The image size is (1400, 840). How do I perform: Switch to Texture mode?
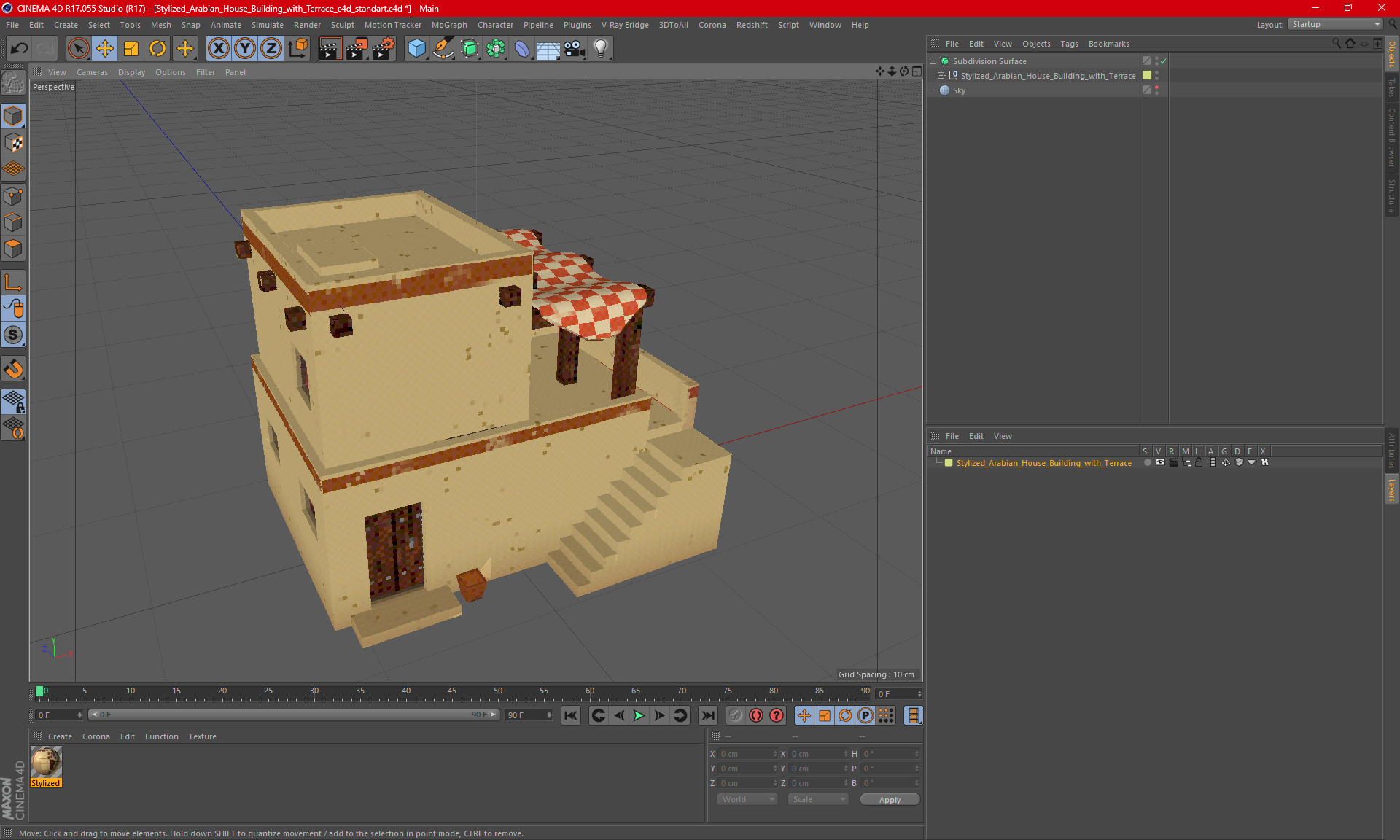tap(13, 143)
